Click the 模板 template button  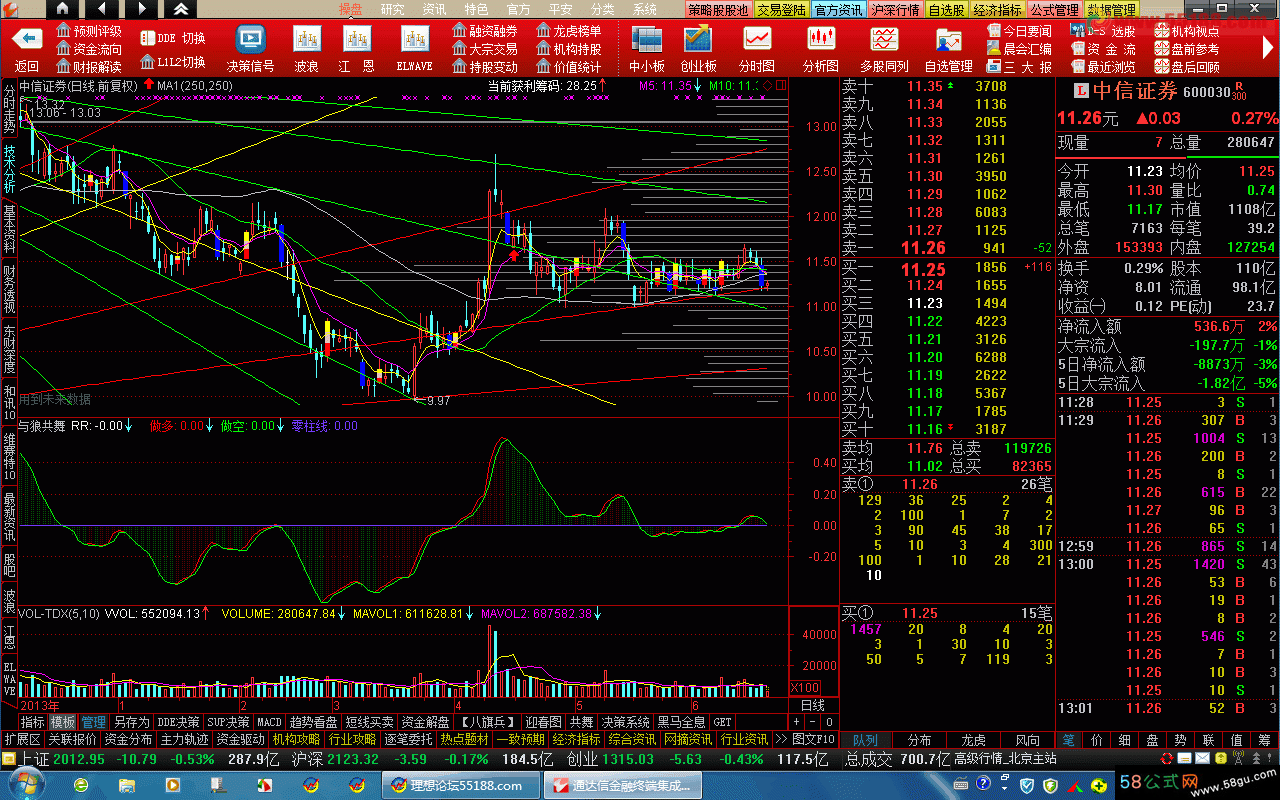coord(63,721)
